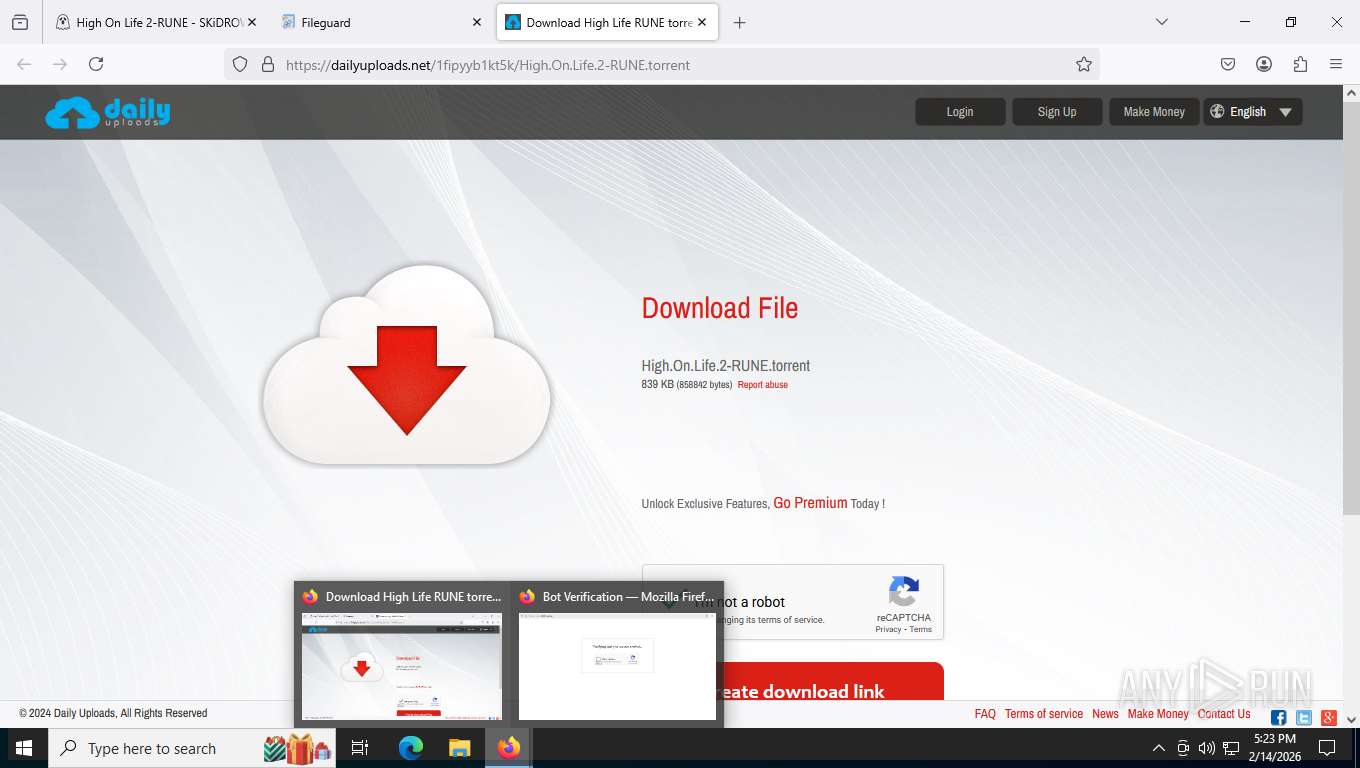
Task: Show hidden system tray icons
Action: (1159, 748)
